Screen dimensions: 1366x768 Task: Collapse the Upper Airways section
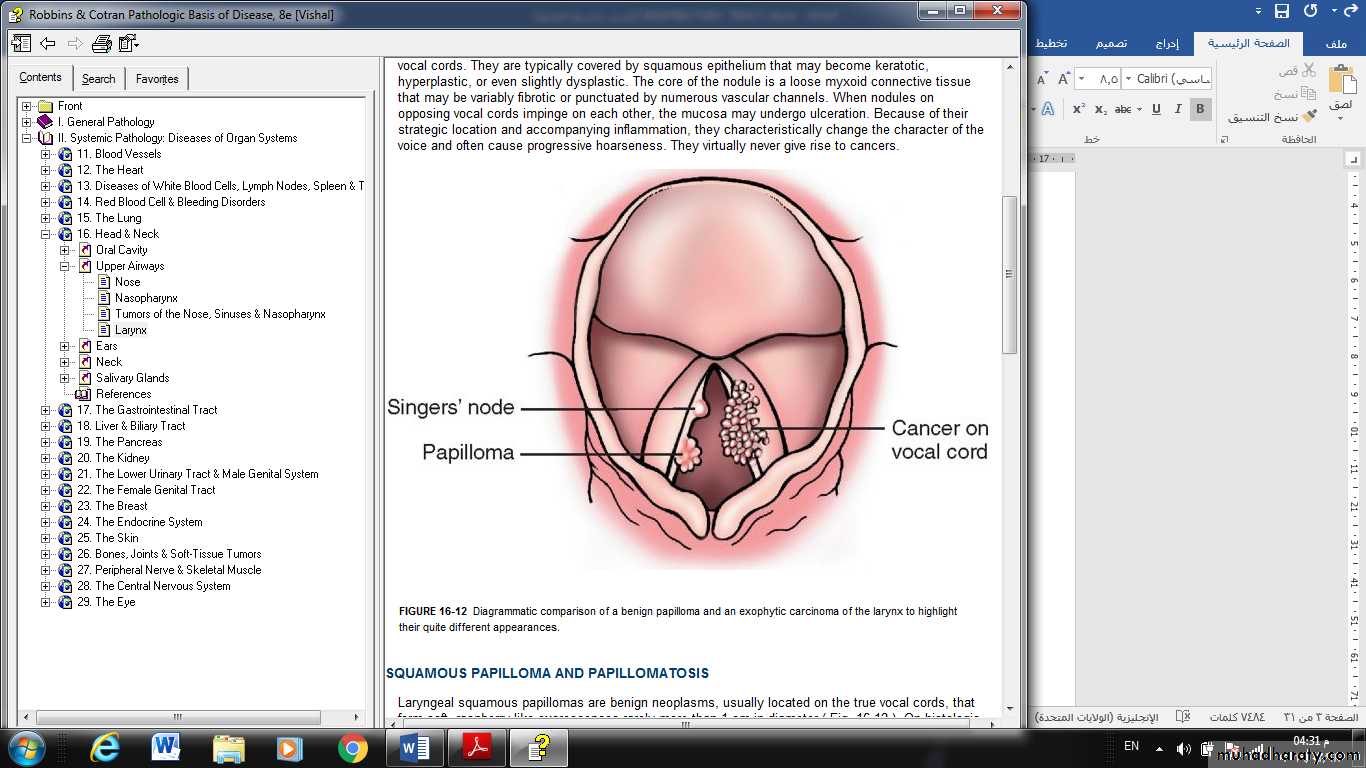65,266
